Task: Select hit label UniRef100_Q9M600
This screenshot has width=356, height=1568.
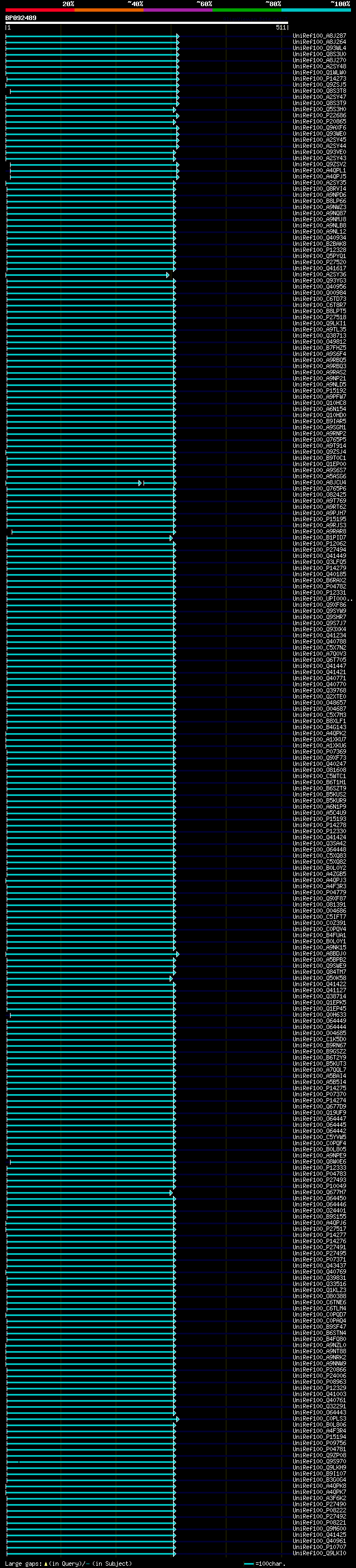Action: point(319,1528)
